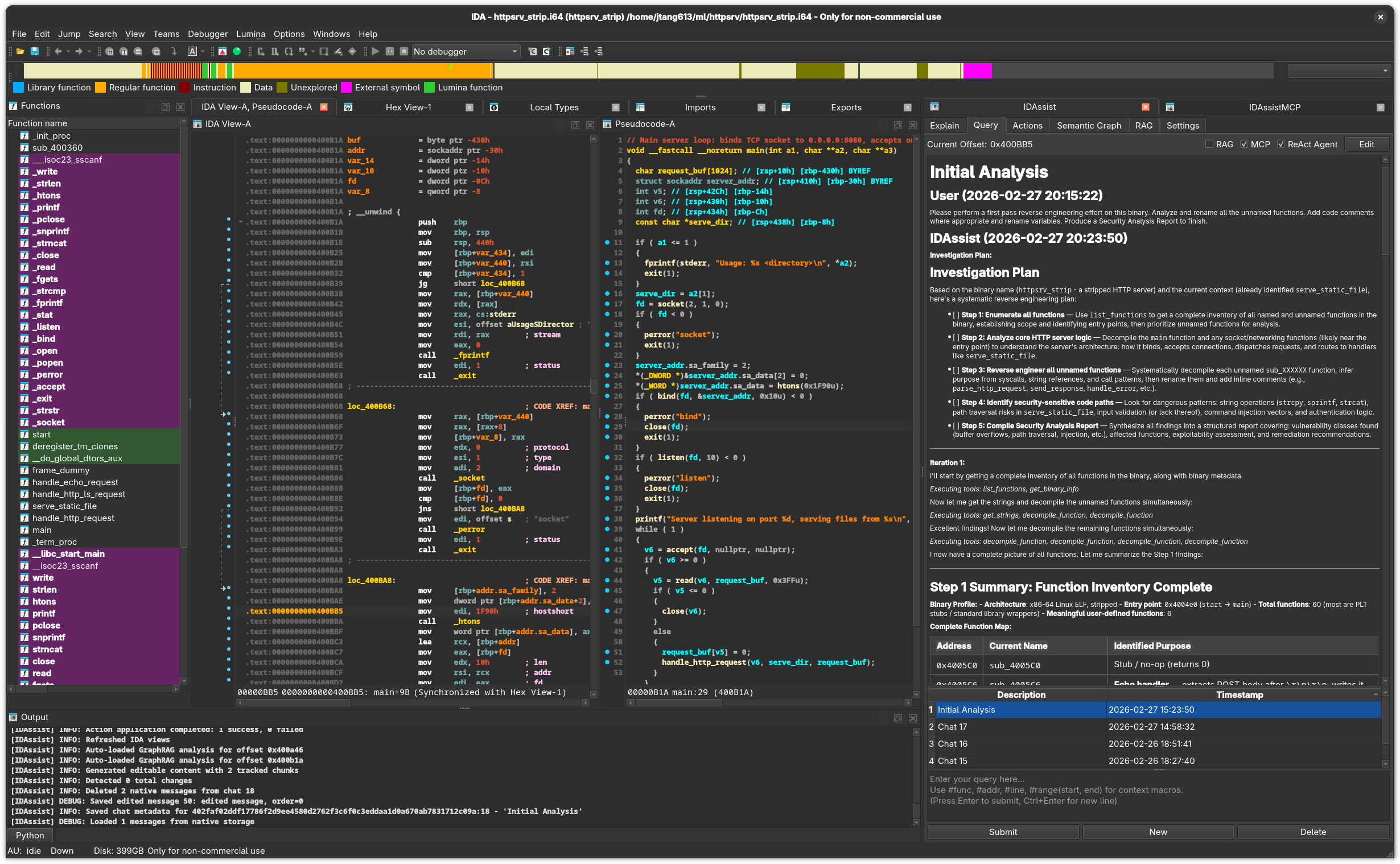Viewport: 1400px width, 864px height.
Task: Disable the MCP checkbox
Action: (1245, 144)
